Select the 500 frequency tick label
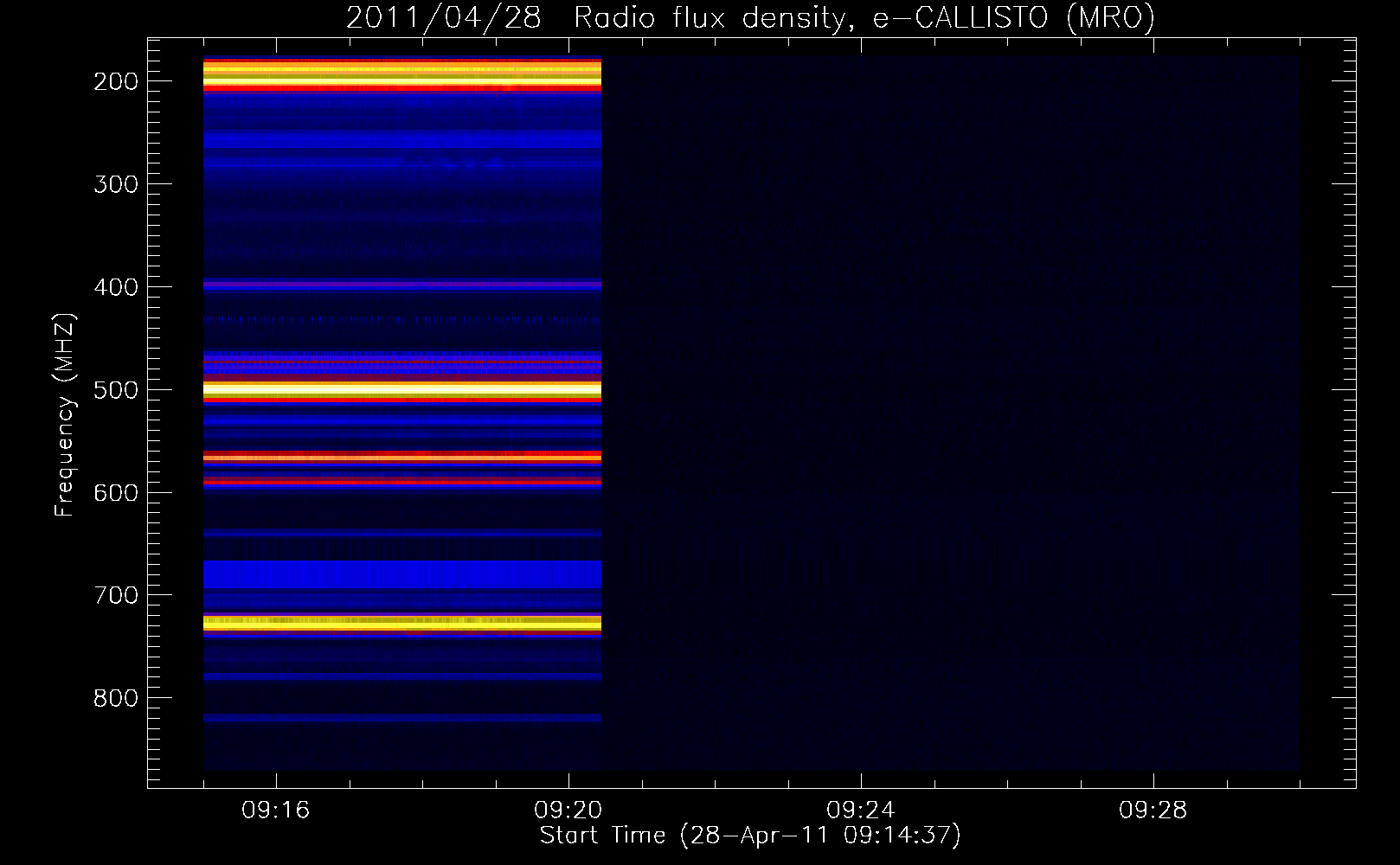Screen dimensions: 1400x865 pos(116,390)
